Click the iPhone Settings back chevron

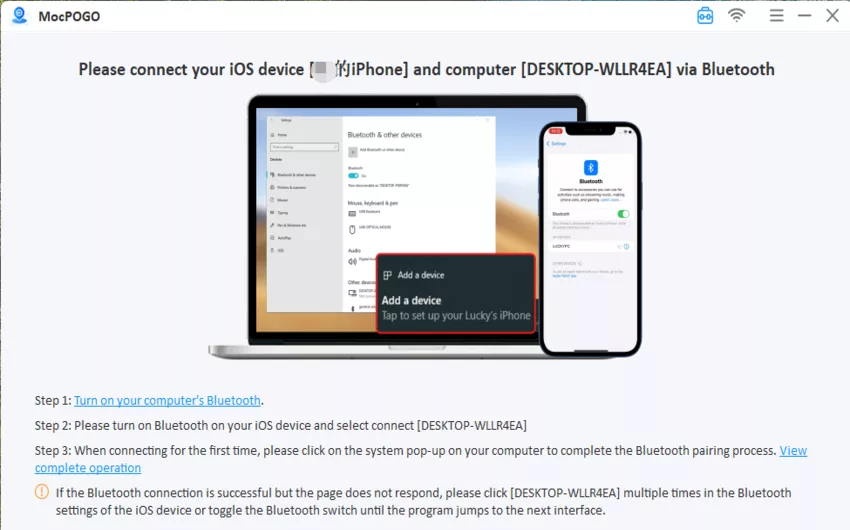tap(548, 144)
